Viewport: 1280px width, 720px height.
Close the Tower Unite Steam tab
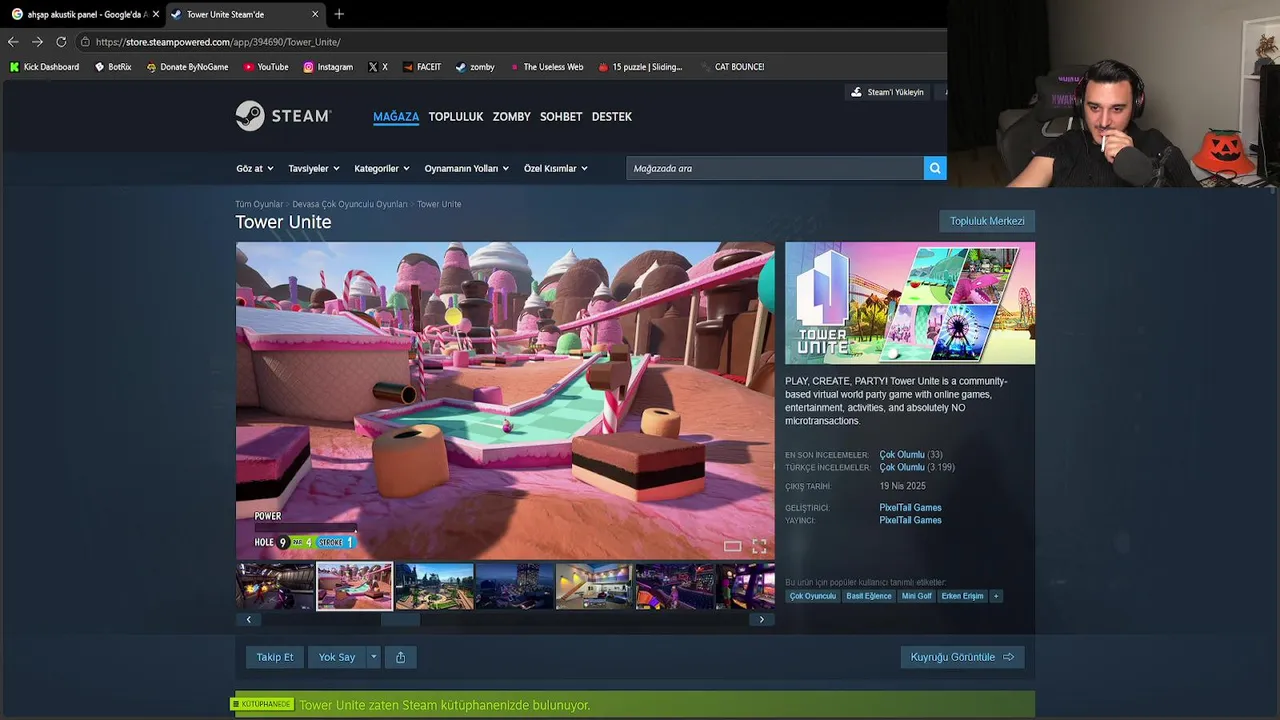click(315, 14)
